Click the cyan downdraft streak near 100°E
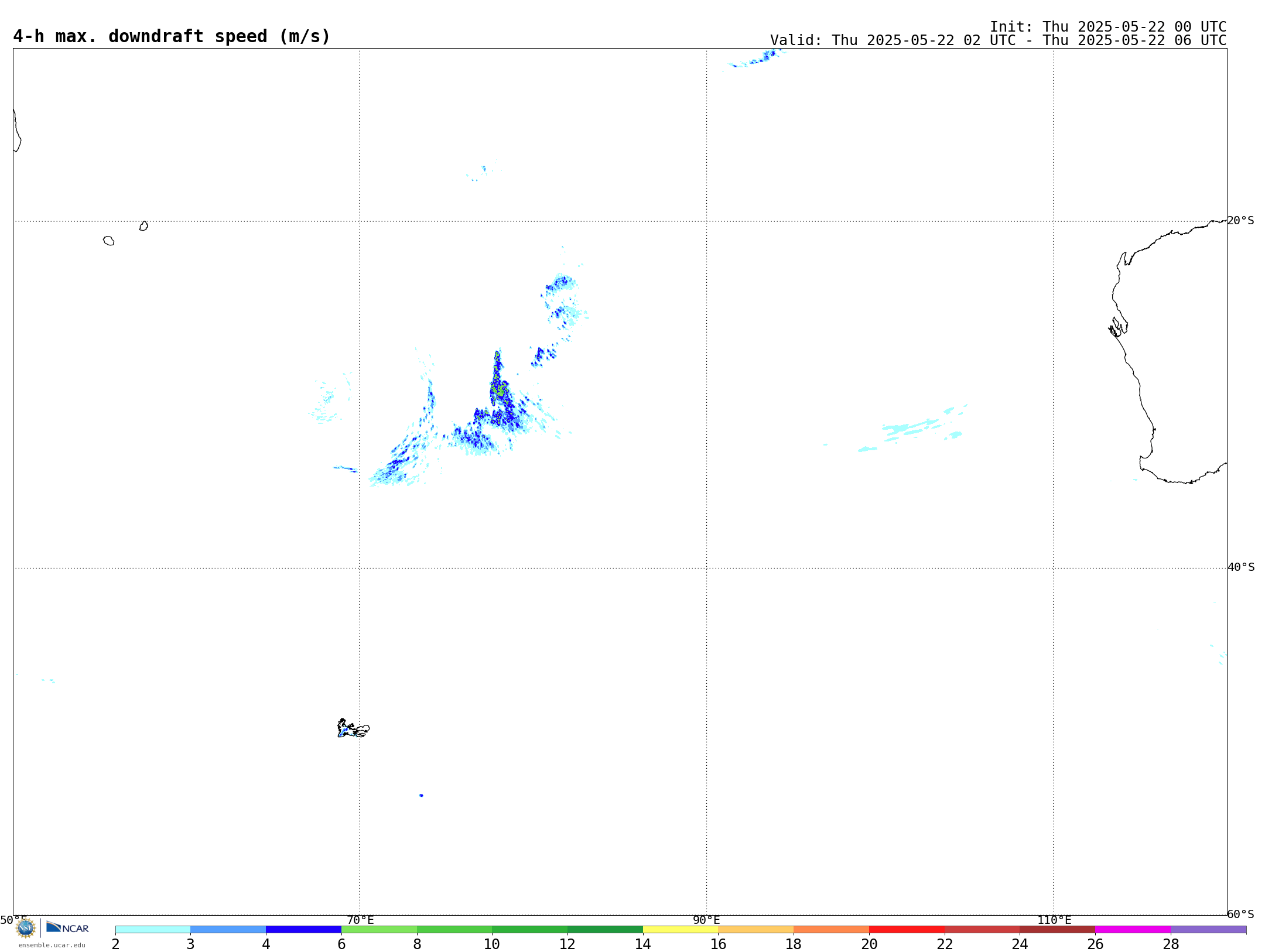The image size is (1265, 952). point(911,428)
